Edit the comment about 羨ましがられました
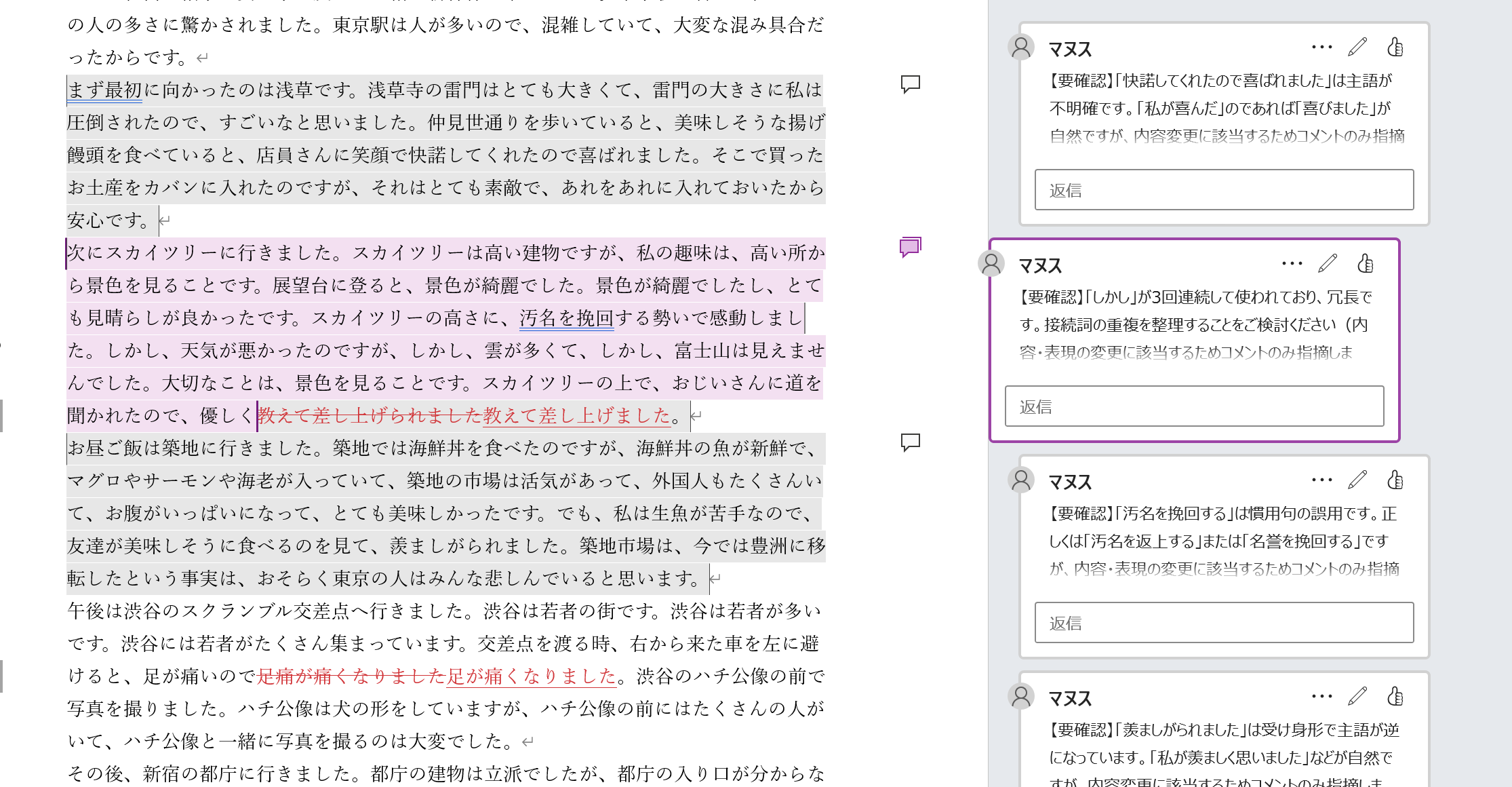The width and height of the screenshot is (1512, 787). (x=1357, y=697)
